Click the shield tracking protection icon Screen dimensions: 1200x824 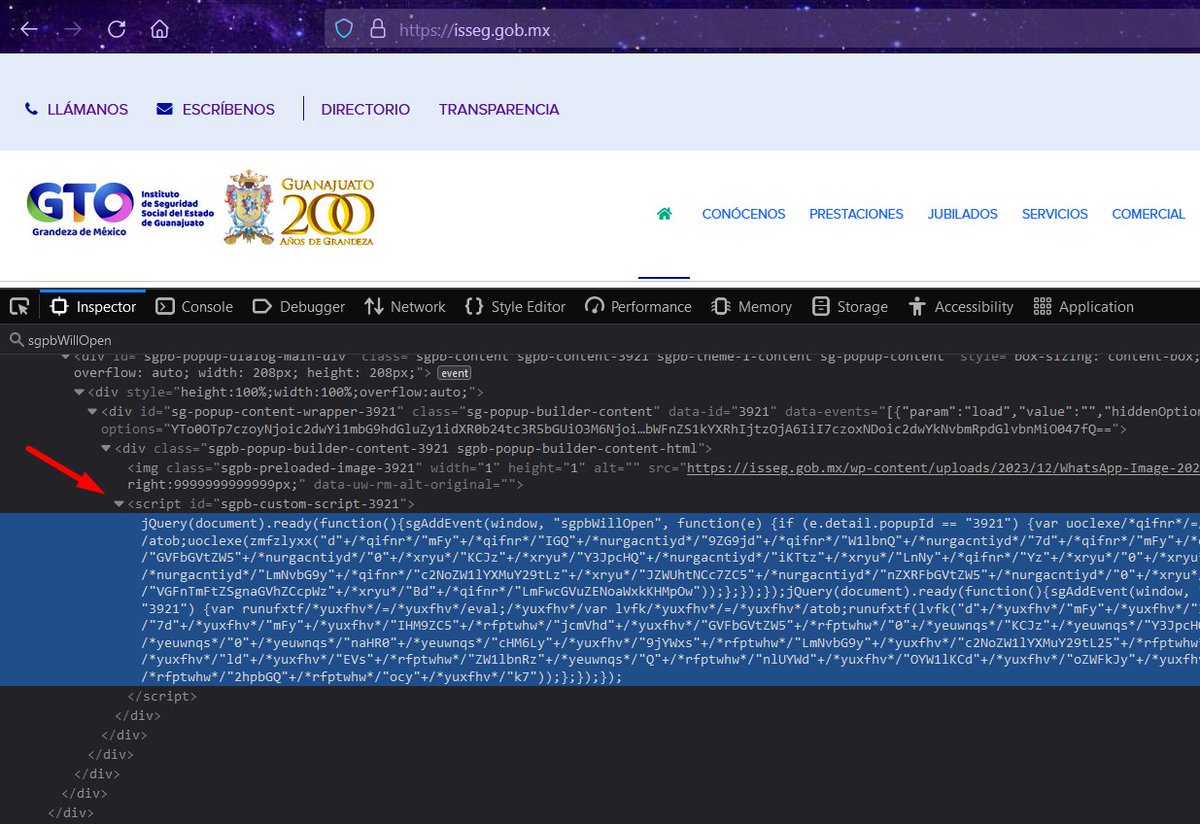click(344, 29)
